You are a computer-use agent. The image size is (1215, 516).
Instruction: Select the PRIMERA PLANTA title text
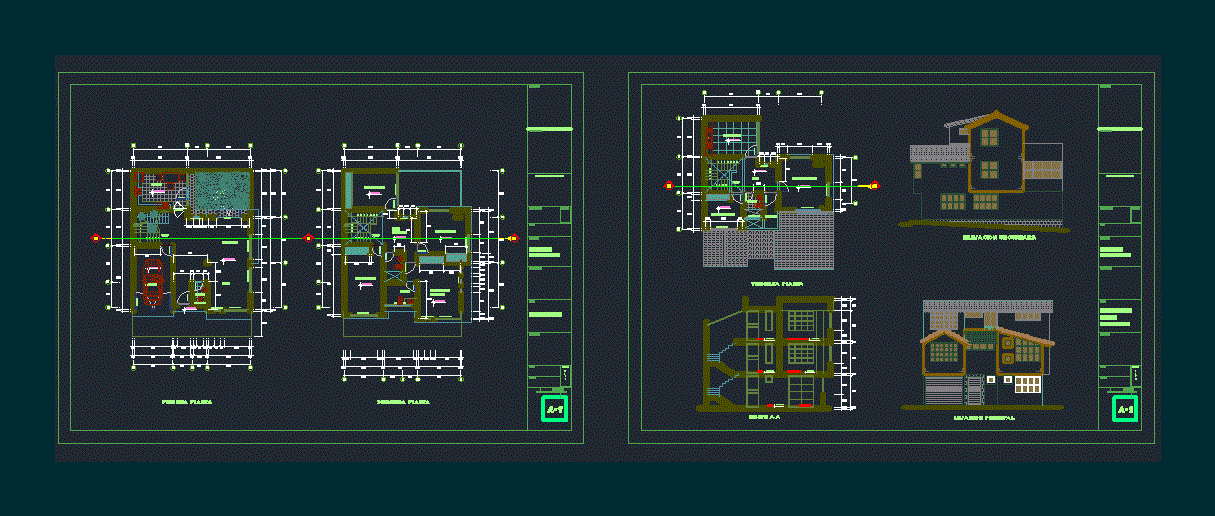pyautogui.click(x=187, y=402)
